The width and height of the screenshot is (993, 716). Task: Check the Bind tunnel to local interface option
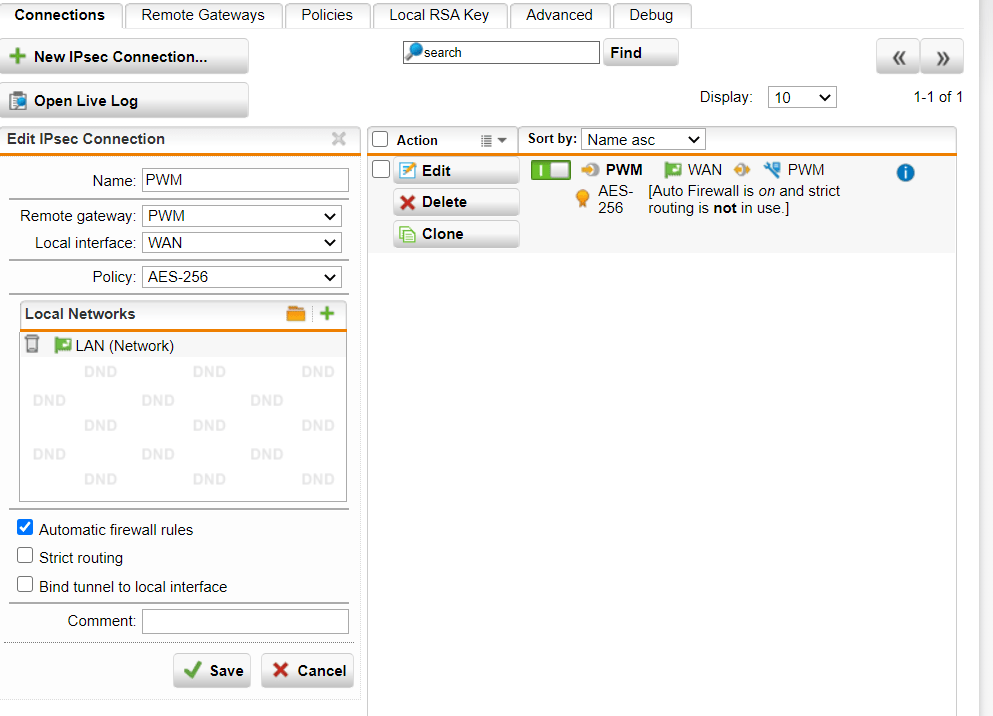(x=24, y=585)
